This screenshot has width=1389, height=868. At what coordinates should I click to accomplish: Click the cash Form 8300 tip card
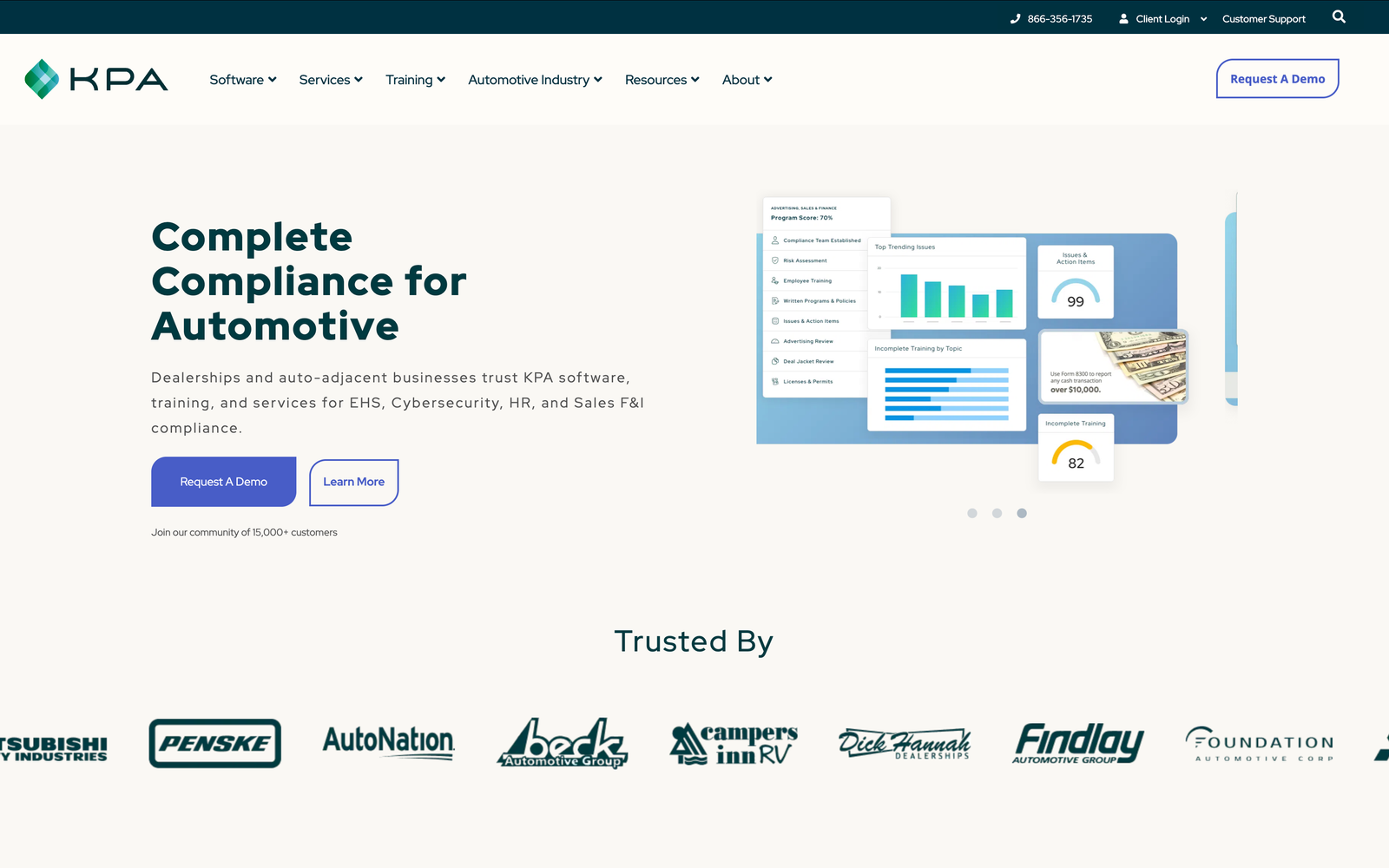(x=1113, y=366)
